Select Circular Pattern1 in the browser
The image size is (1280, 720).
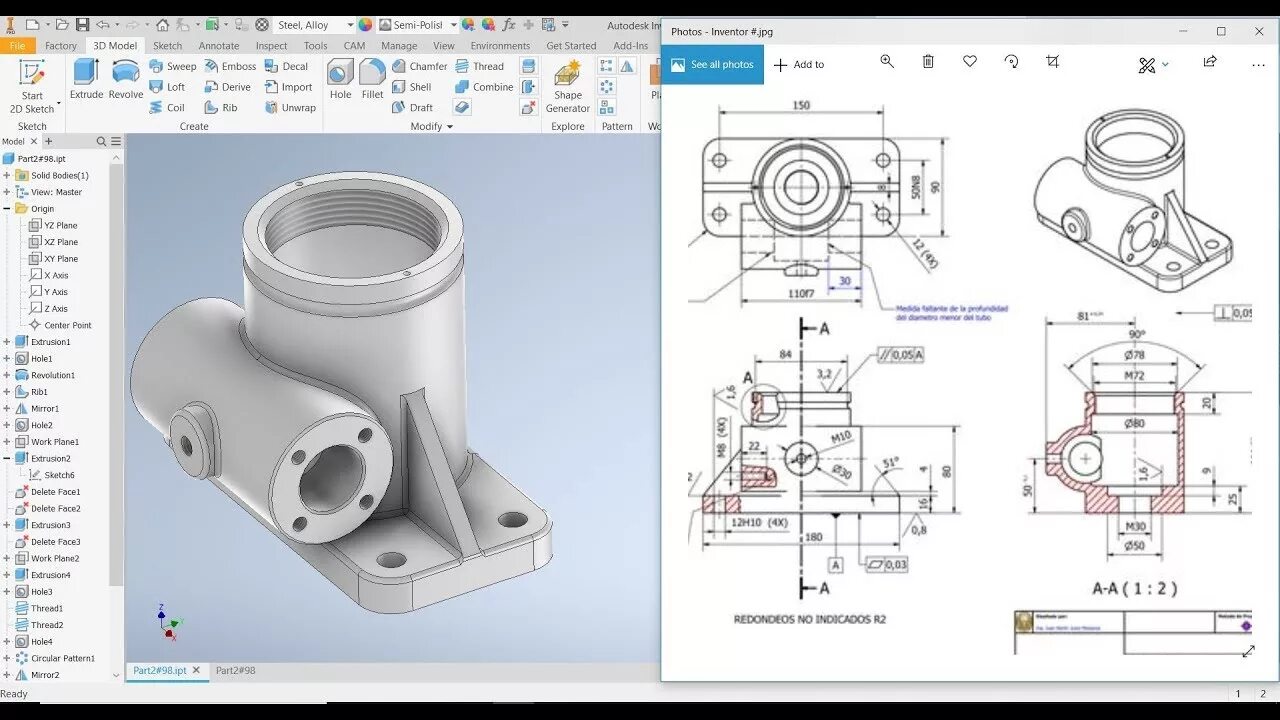pyautogui.click(x=55, y=658)
